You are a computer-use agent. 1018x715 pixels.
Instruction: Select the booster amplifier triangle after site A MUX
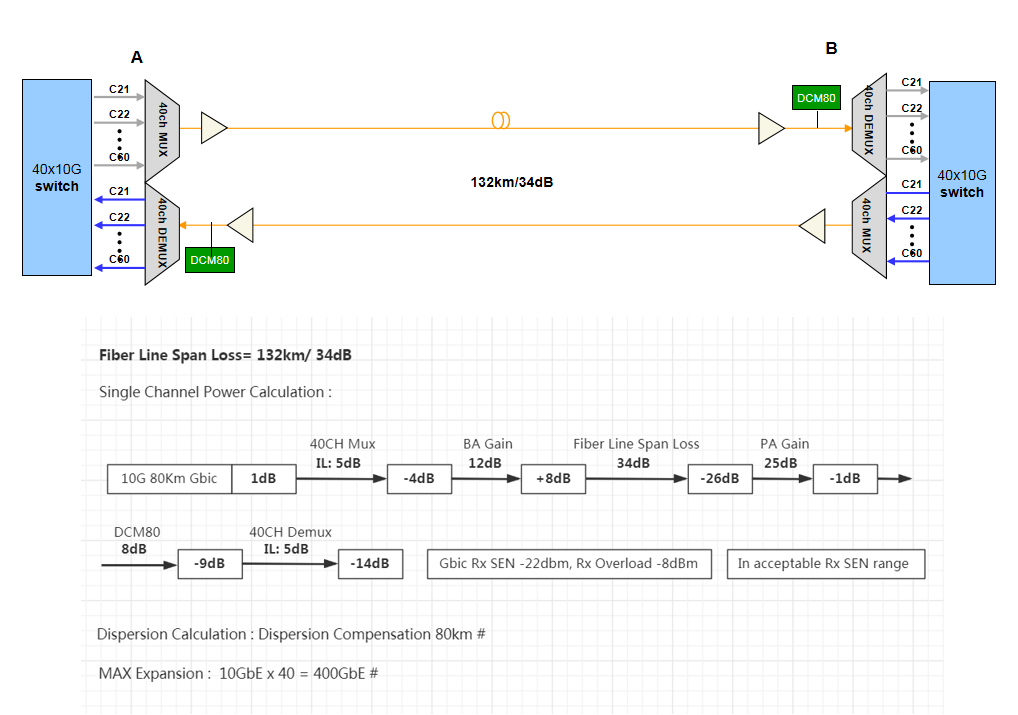pyautogui.click(x=213, y=127)
